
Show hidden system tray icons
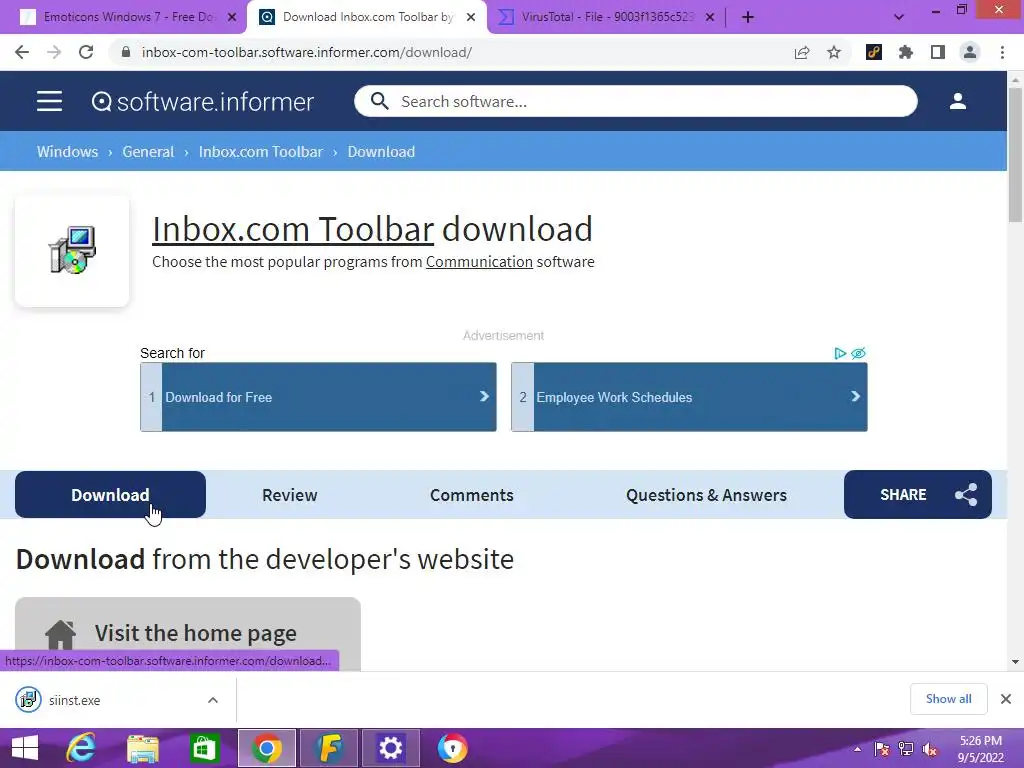click(857, 749)
